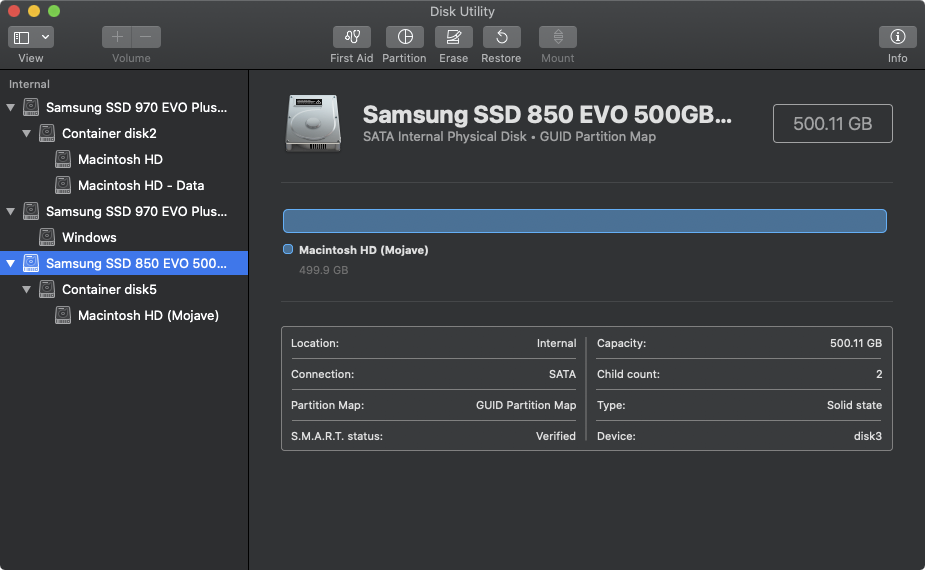Image resolution: width=925 pixels, height=570 pixels.
Task: Click the large hard disk image in header
Action: click(313, 123)
